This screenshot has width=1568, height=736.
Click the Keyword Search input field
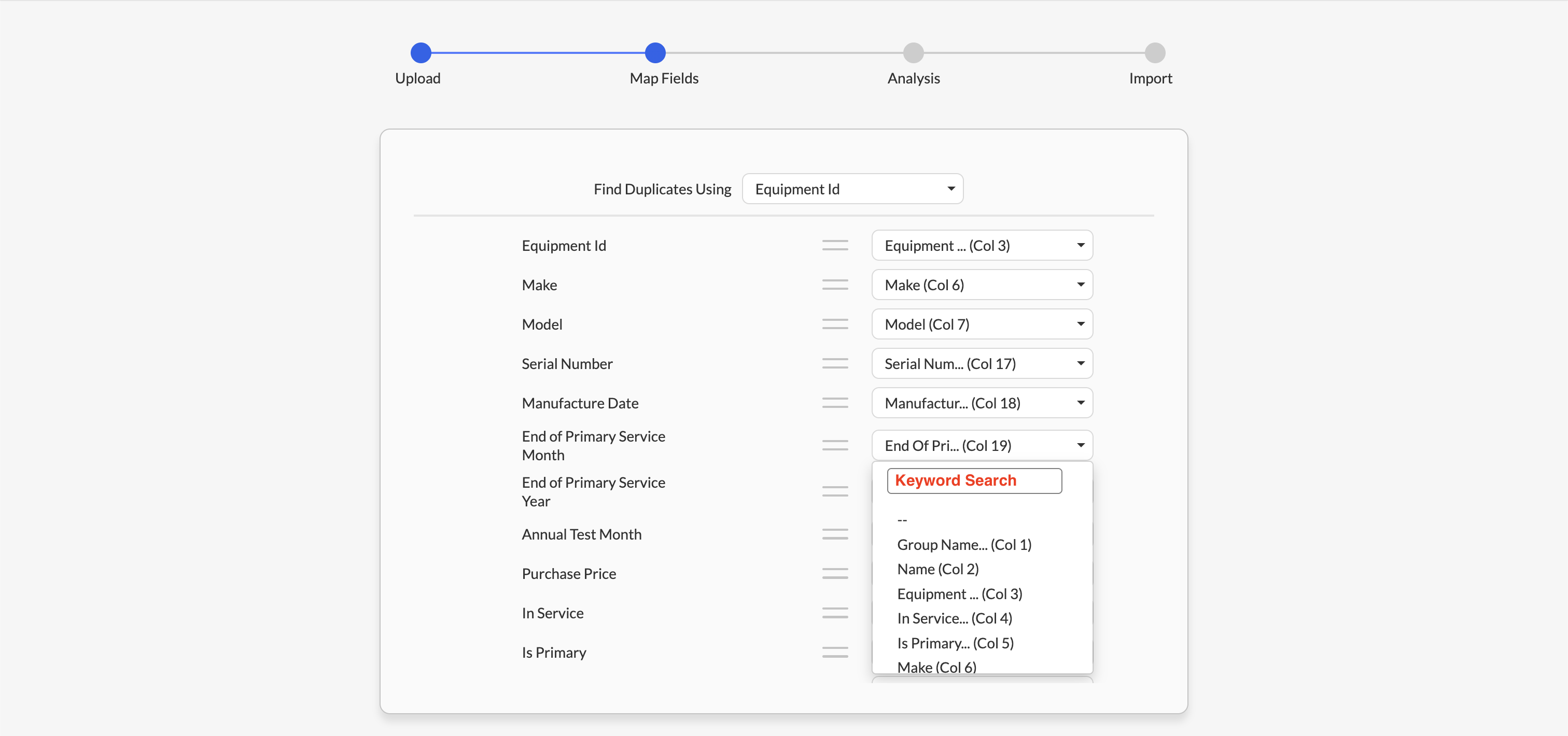(x=974, y=480)
